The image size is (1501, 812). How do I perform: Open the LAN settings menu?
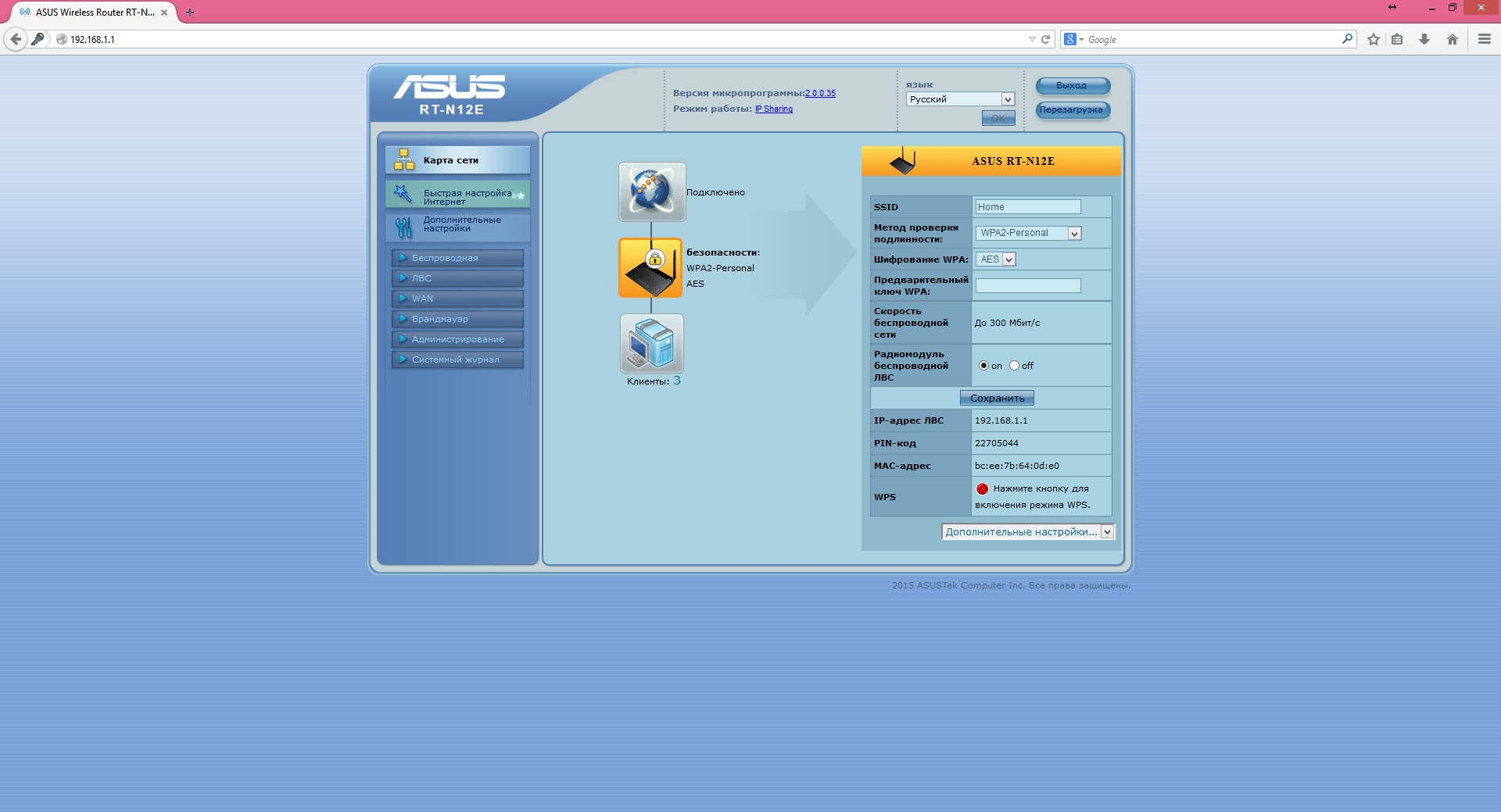point(457,278)
